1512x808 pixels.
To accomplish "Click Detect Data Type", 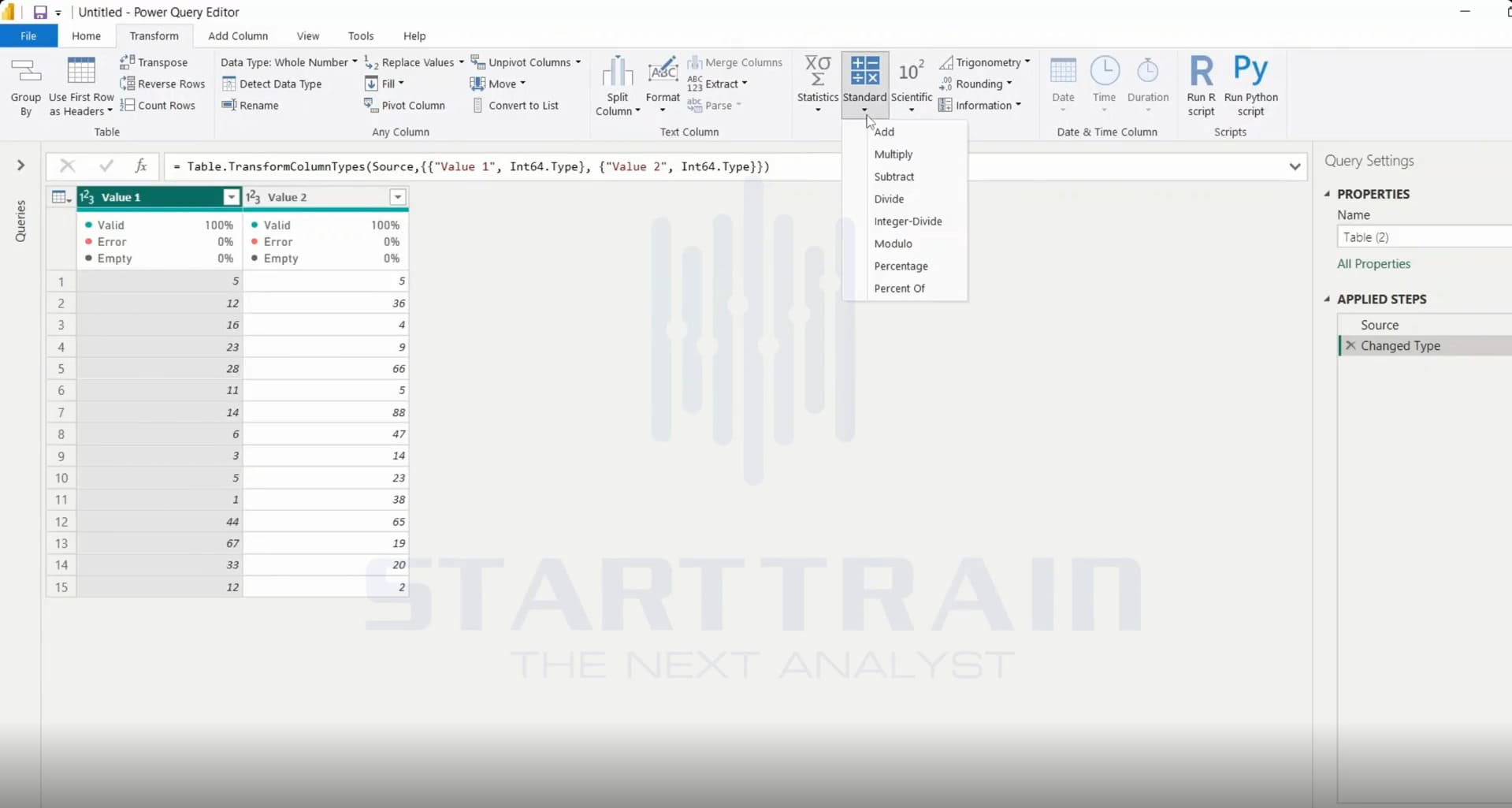I will tap(272, 84).
